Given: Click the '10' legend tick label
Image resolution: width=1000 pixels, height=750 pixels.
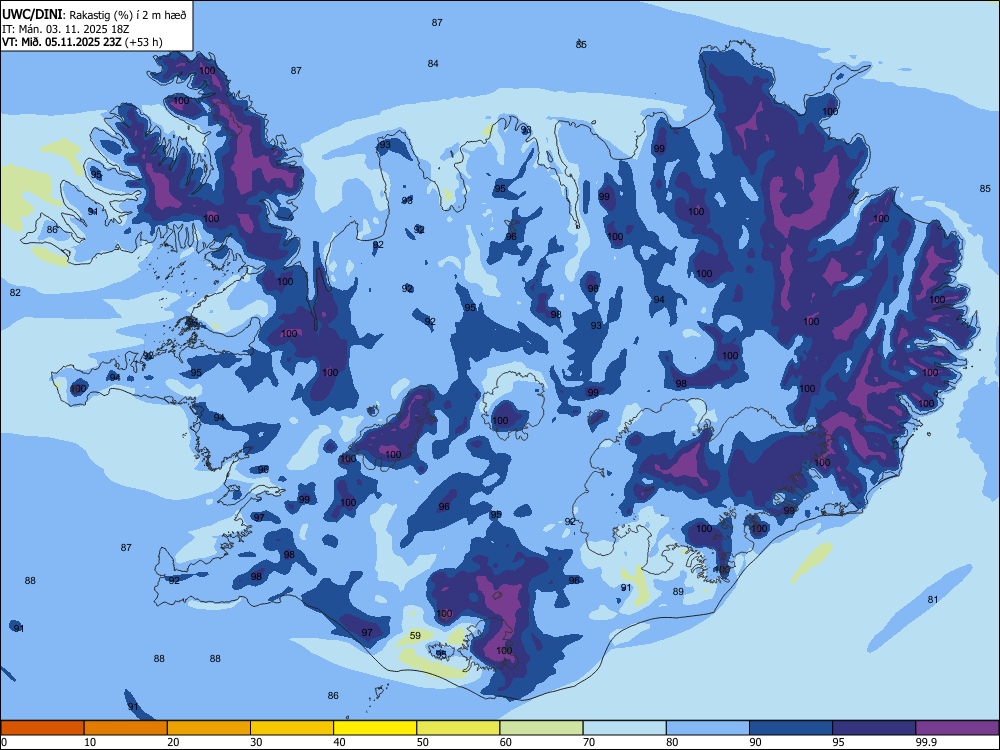Looking at the screenshot, I should tap(90, 742).
